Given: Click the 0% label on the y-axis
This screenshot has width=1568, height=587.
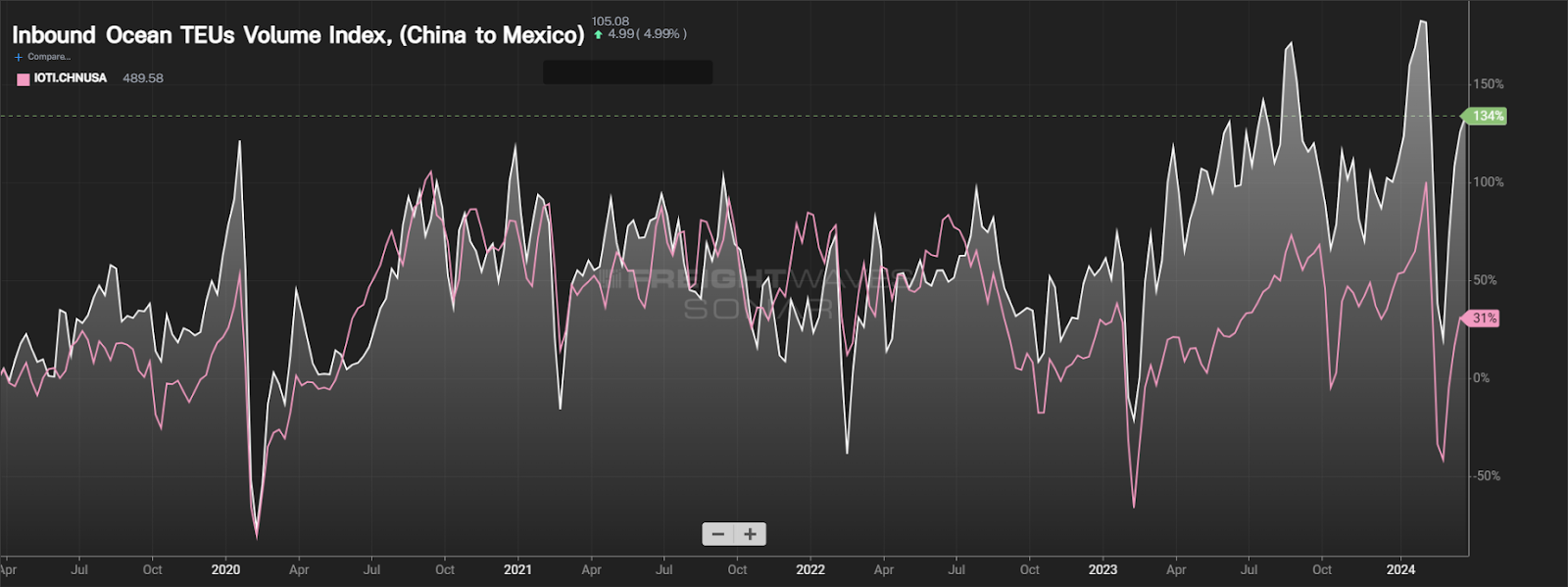Looking at the screenshot, I should 1482,378.
